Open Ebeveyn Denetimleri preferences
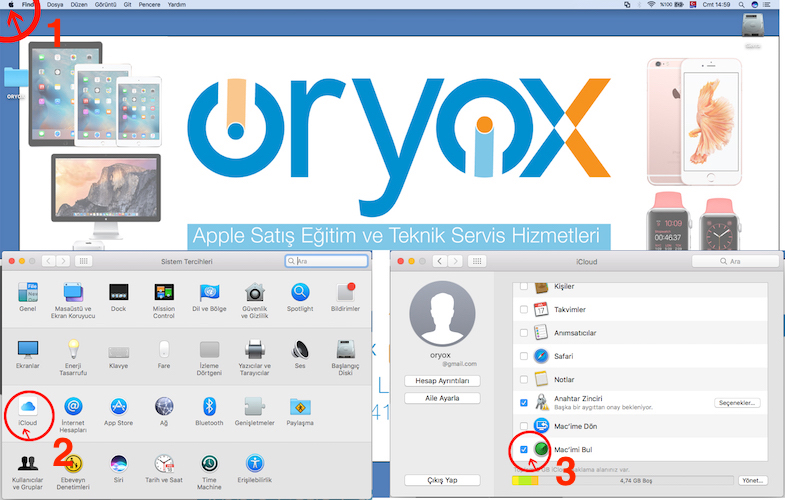 [73, 471]
